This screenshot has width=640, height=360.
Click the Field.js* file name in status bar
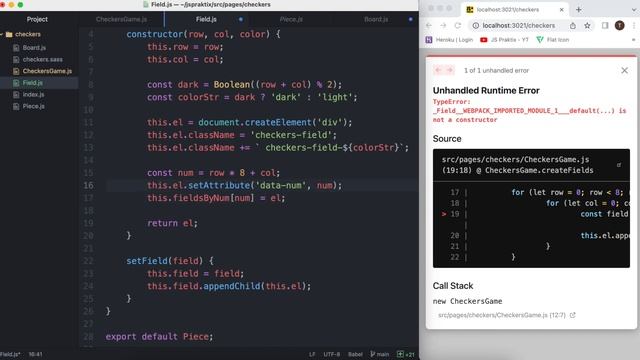pyautogui.click(x=10, y=354)
